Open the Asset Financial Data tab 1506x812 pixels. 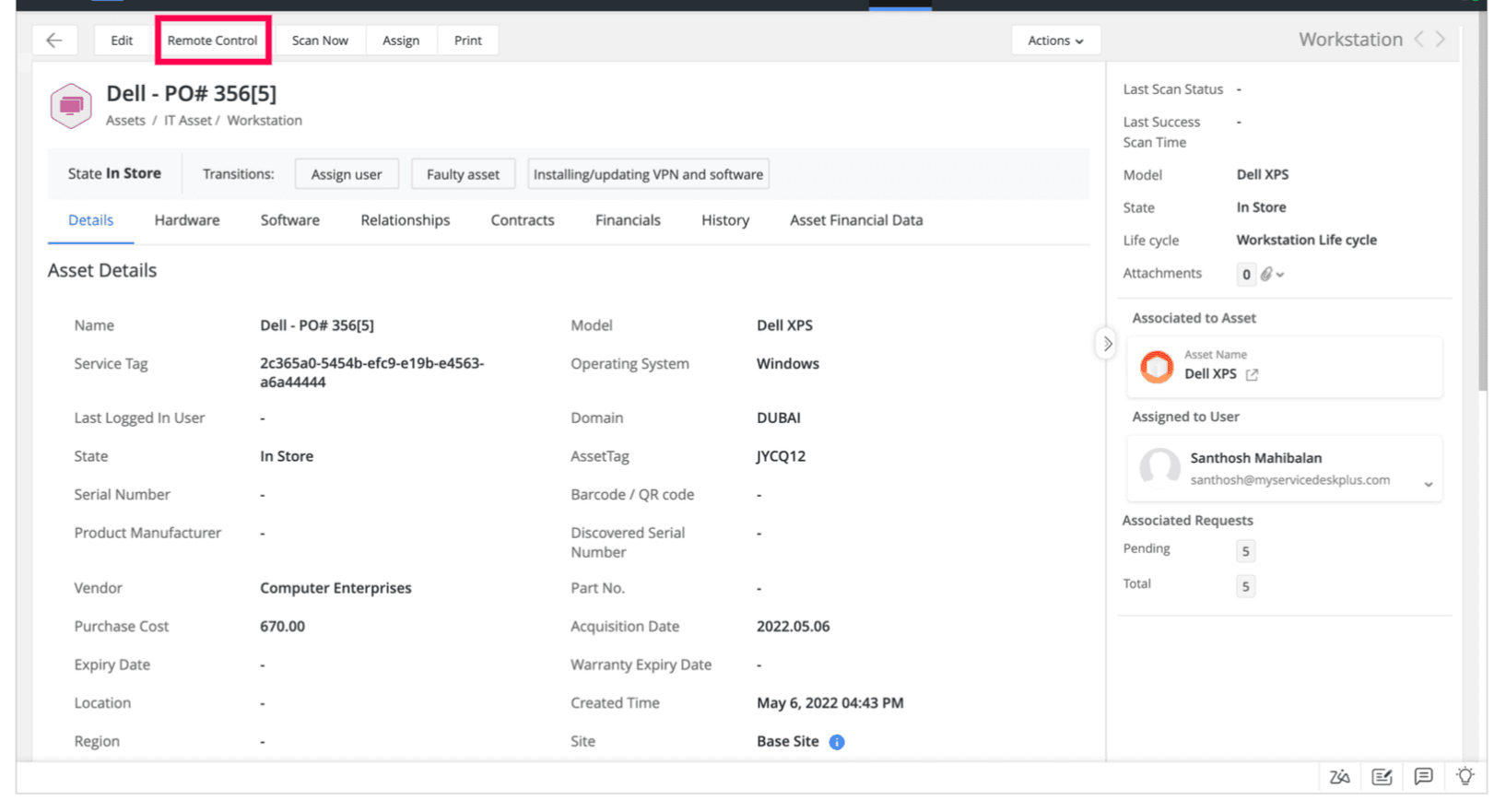(x=856, y=220)
